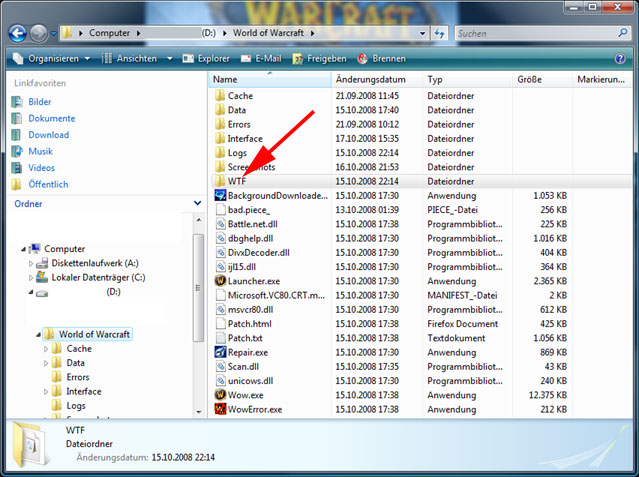Select the Errors folder in the tree
The image size is (639, 477).
point(78,377)
